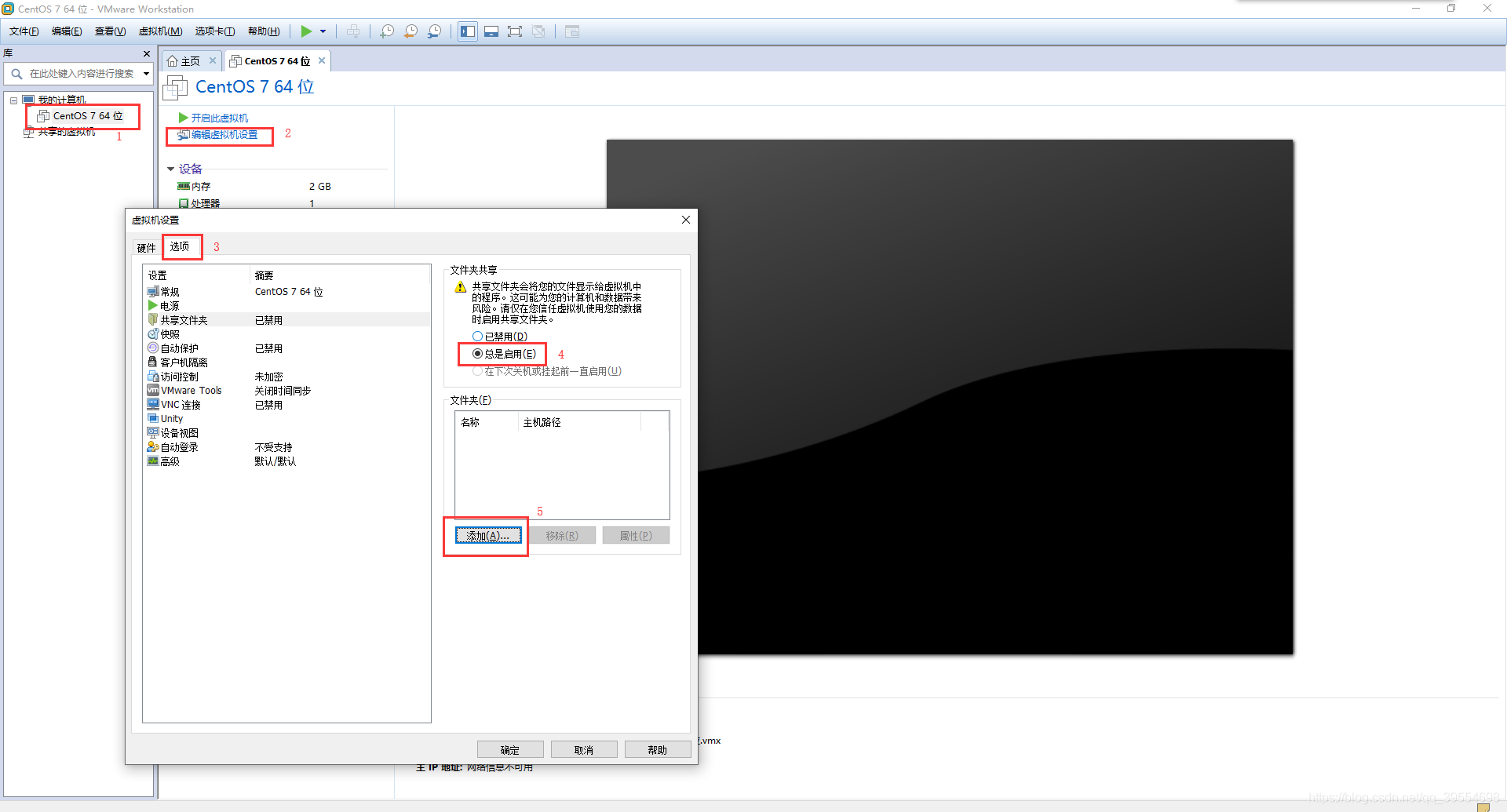
Task: Open the 文件(F) menu
Action: (x=24, y=31)
